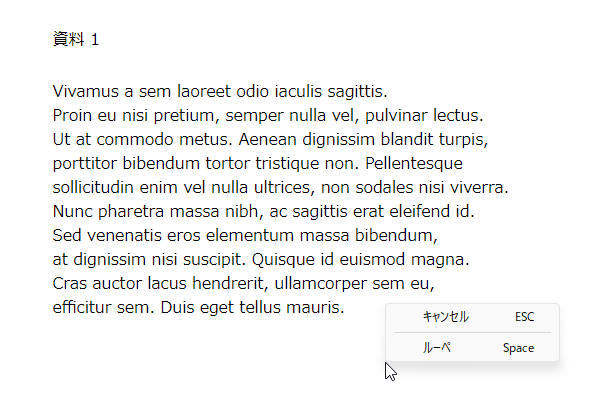Click the ESC shortcut label
600x400 pixels.
(524, 317)
